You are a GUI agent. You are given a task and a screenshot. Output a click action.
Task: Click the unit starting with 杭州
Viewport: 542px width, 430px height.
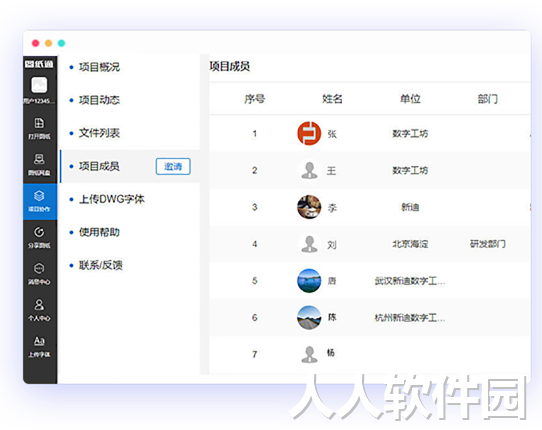[x=410, y=318]
